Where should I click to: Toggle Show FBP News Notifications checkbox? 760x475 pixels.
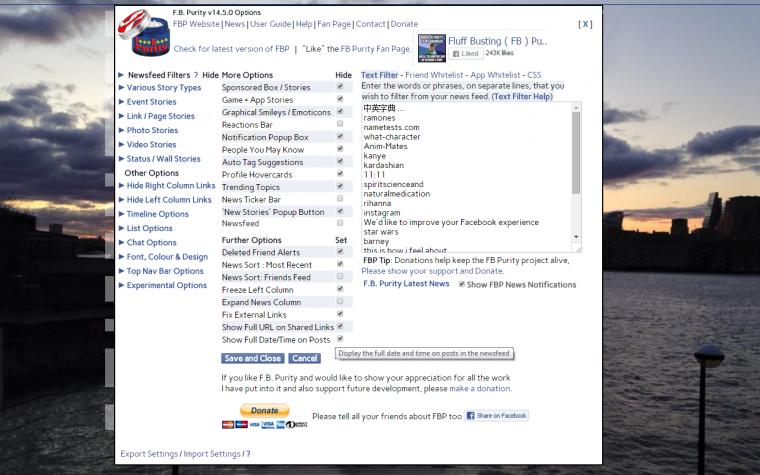tap(461, 284)
